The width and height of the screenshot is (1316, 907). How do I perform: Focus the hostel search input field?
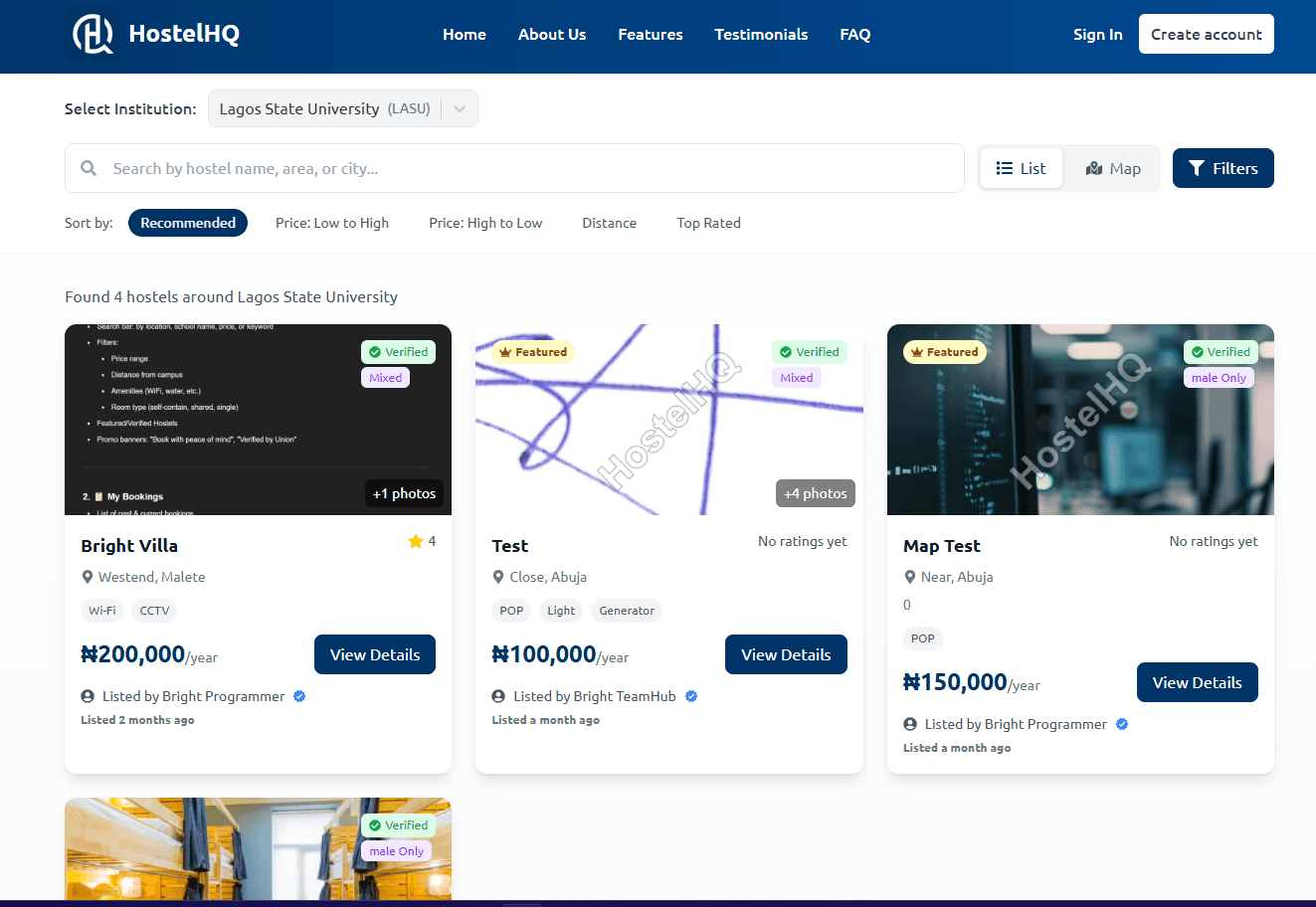point(527,168)
